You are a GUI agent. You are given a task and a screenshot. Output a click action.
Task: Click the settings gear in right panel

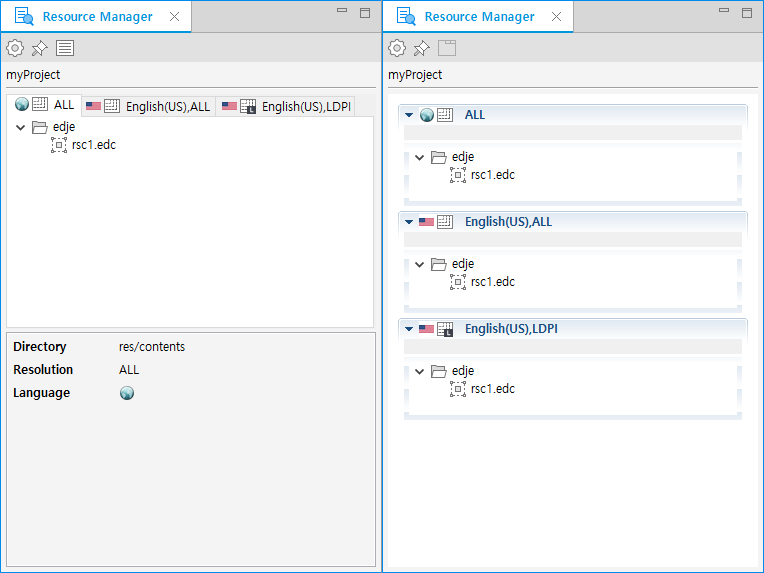point(397,48)
